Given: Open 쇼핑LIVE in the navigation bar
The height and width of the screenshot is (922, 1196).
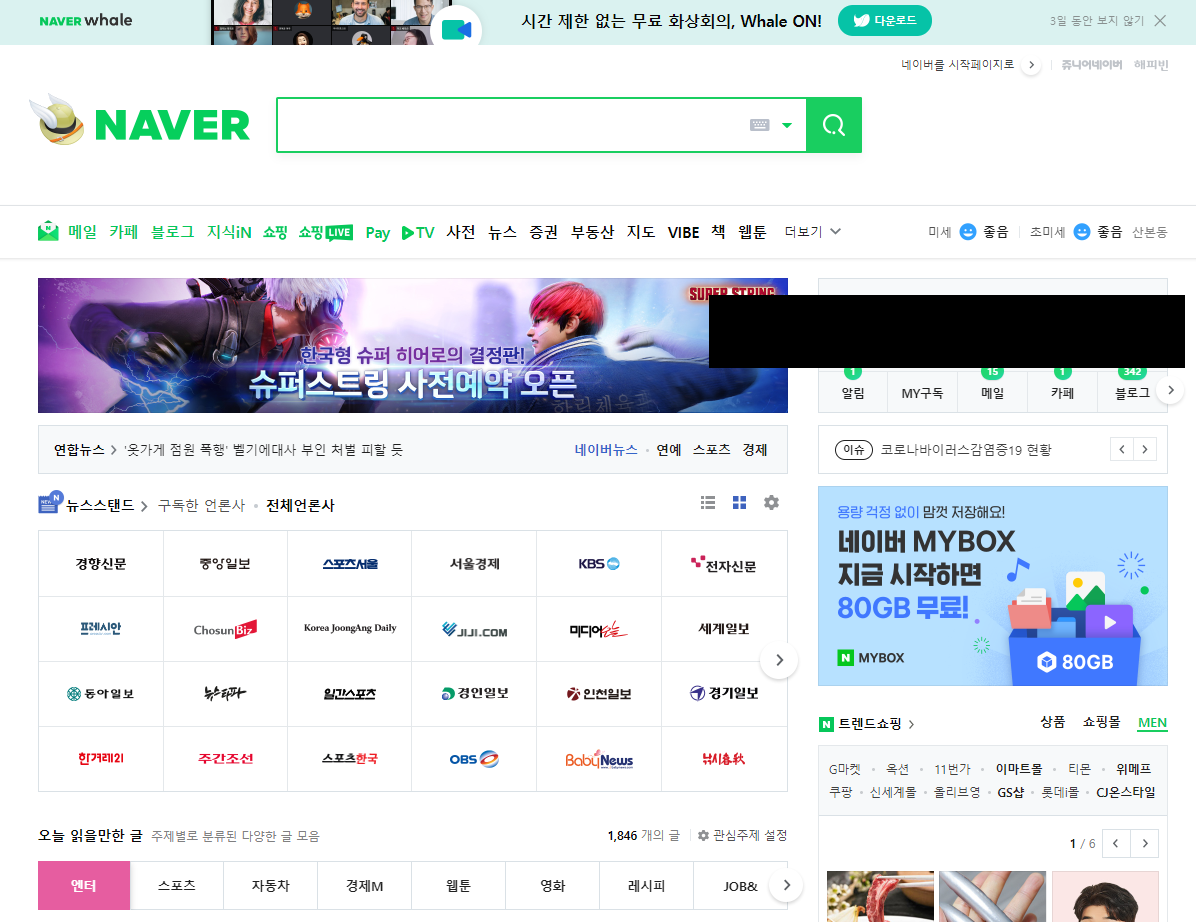Looking at the screenshot, I should click(x=326, y=232).
